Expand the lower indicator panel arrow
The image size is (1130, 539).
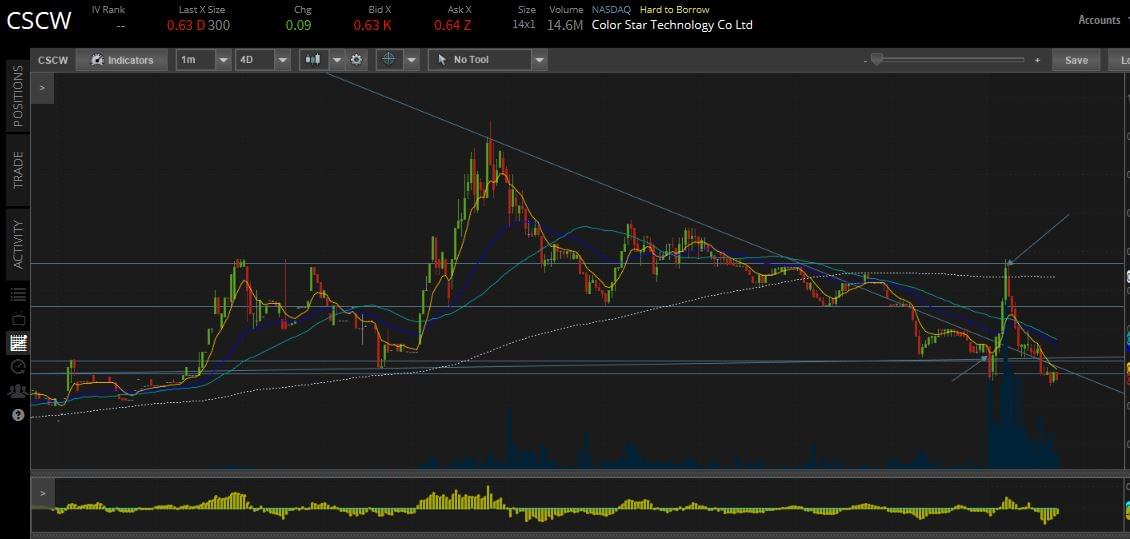(x=43, y=493)
